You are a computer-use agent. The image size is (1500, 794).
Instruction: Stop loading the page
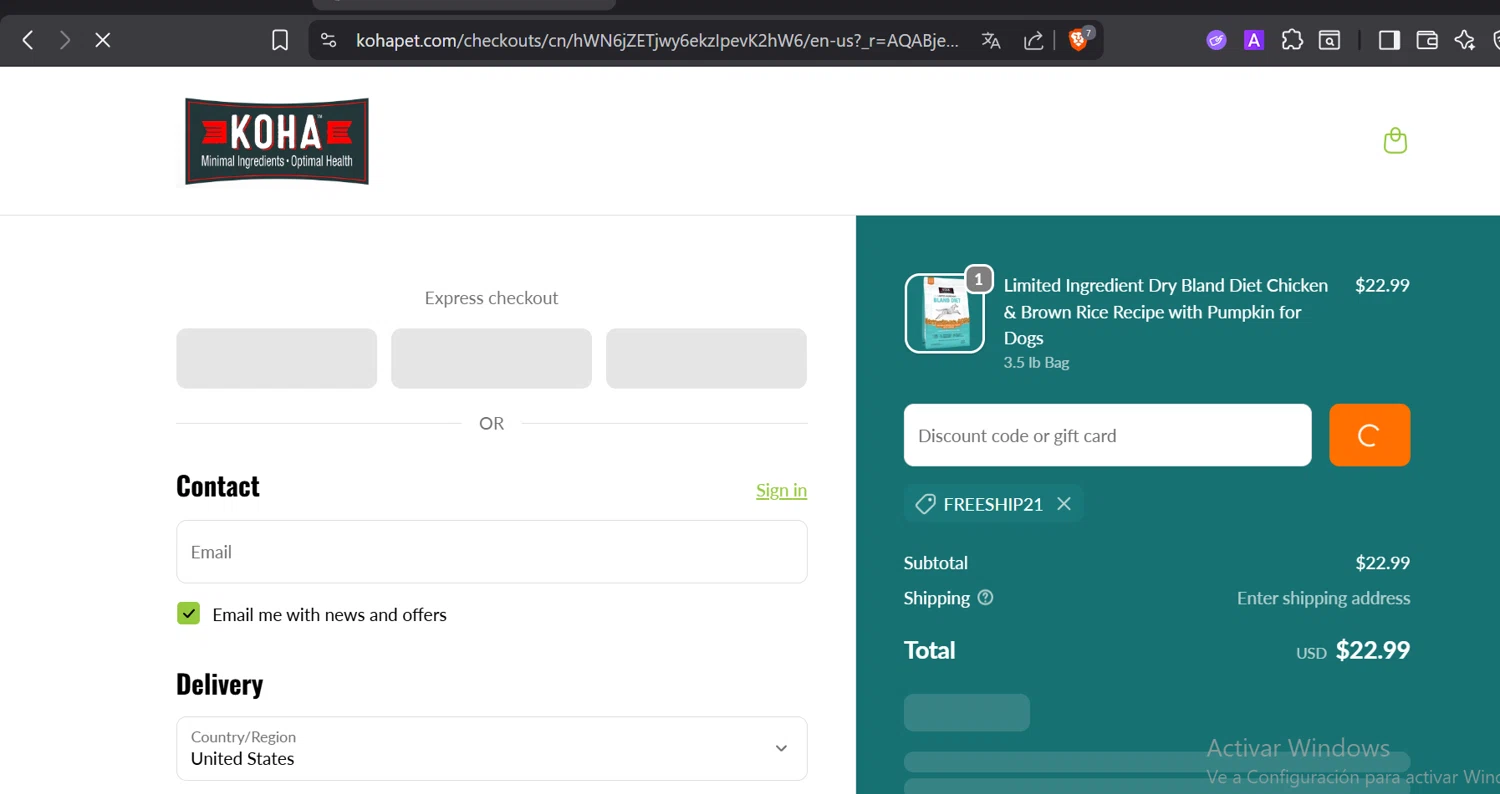tap(102, 40)
